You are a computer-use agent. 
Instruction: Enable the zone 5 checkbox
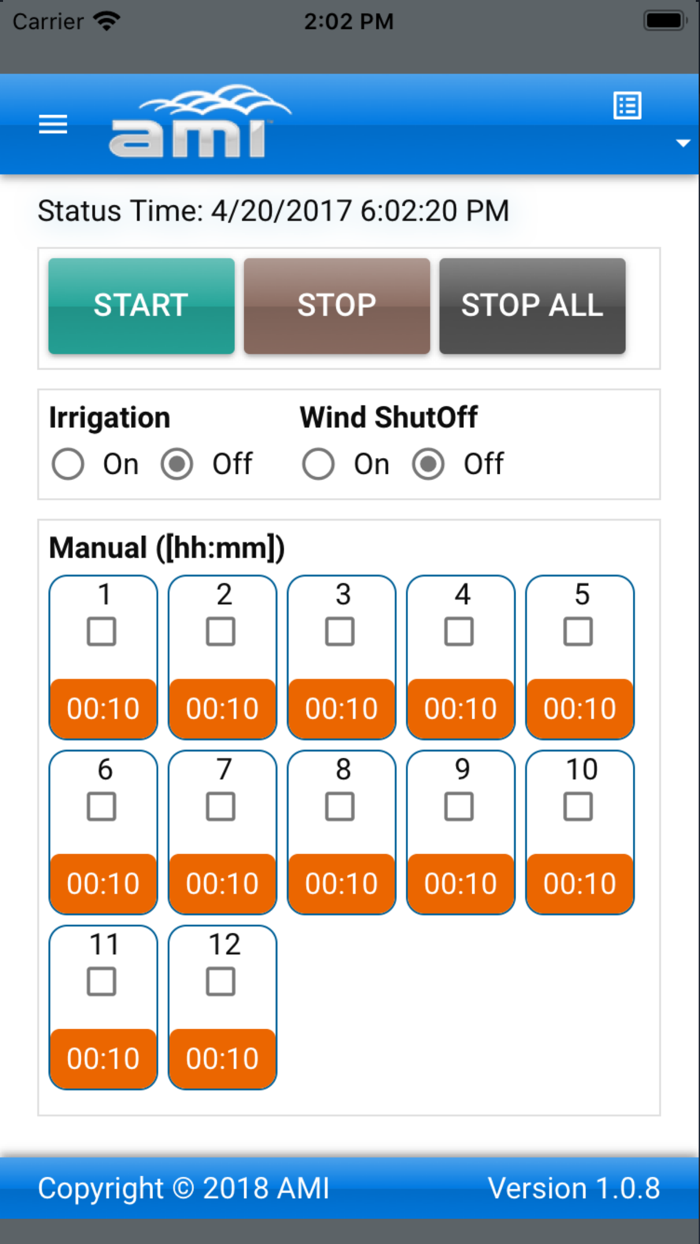(x=578, y=631)
